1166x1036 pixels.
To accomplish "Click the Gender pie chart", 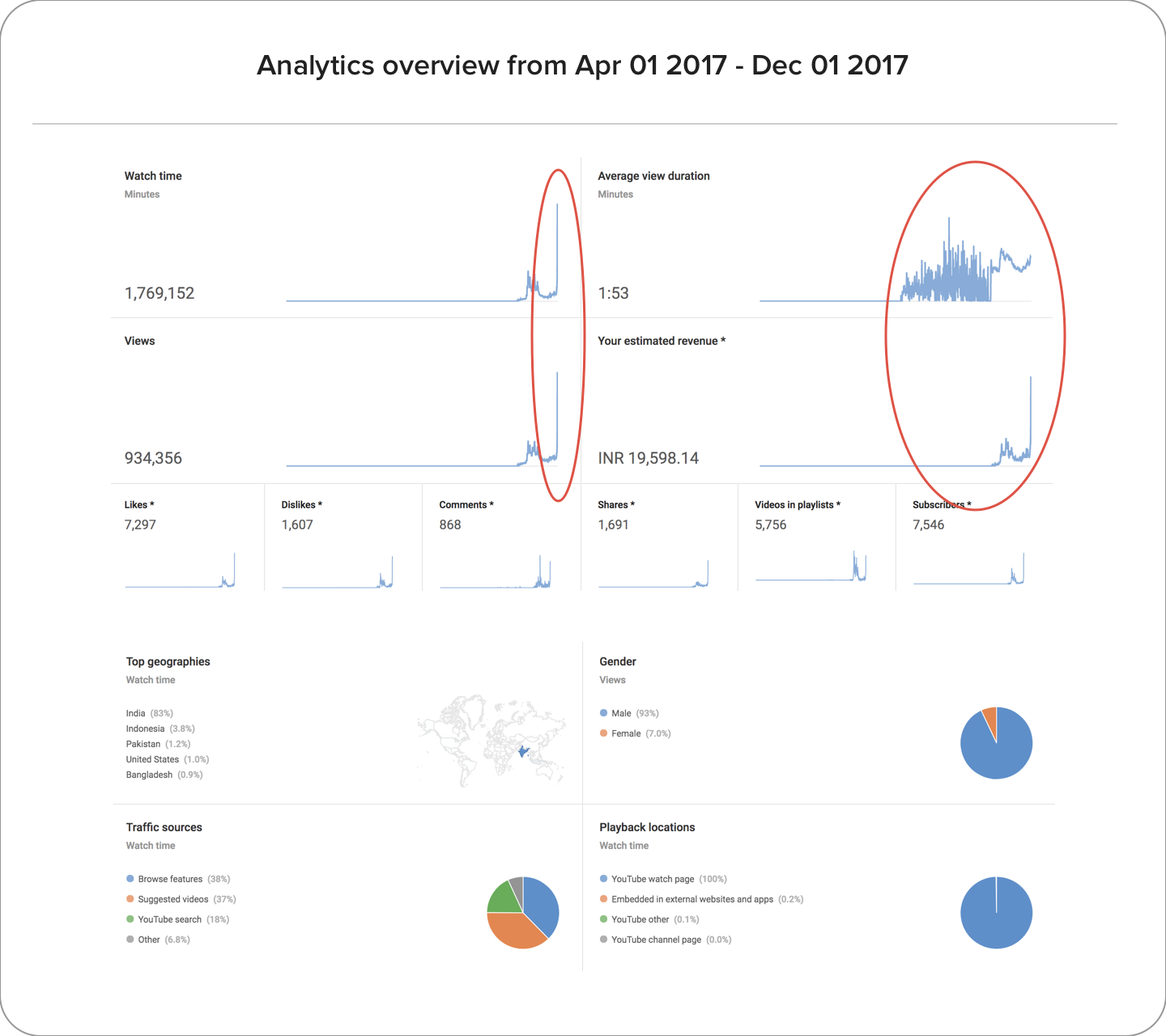I will pyautogui.click(x=996, y=743).
